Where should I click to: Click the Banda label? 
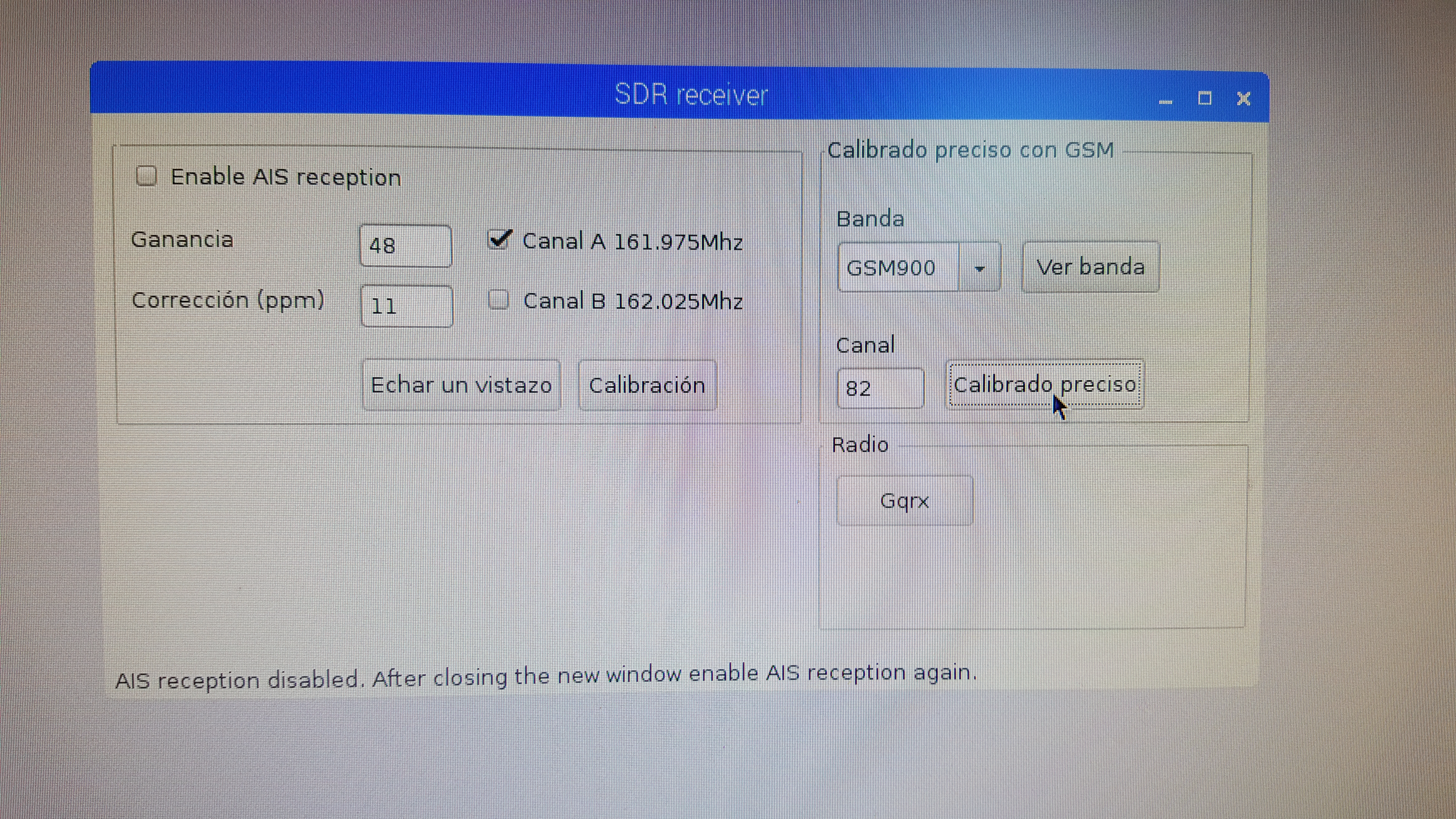point(870,219)
